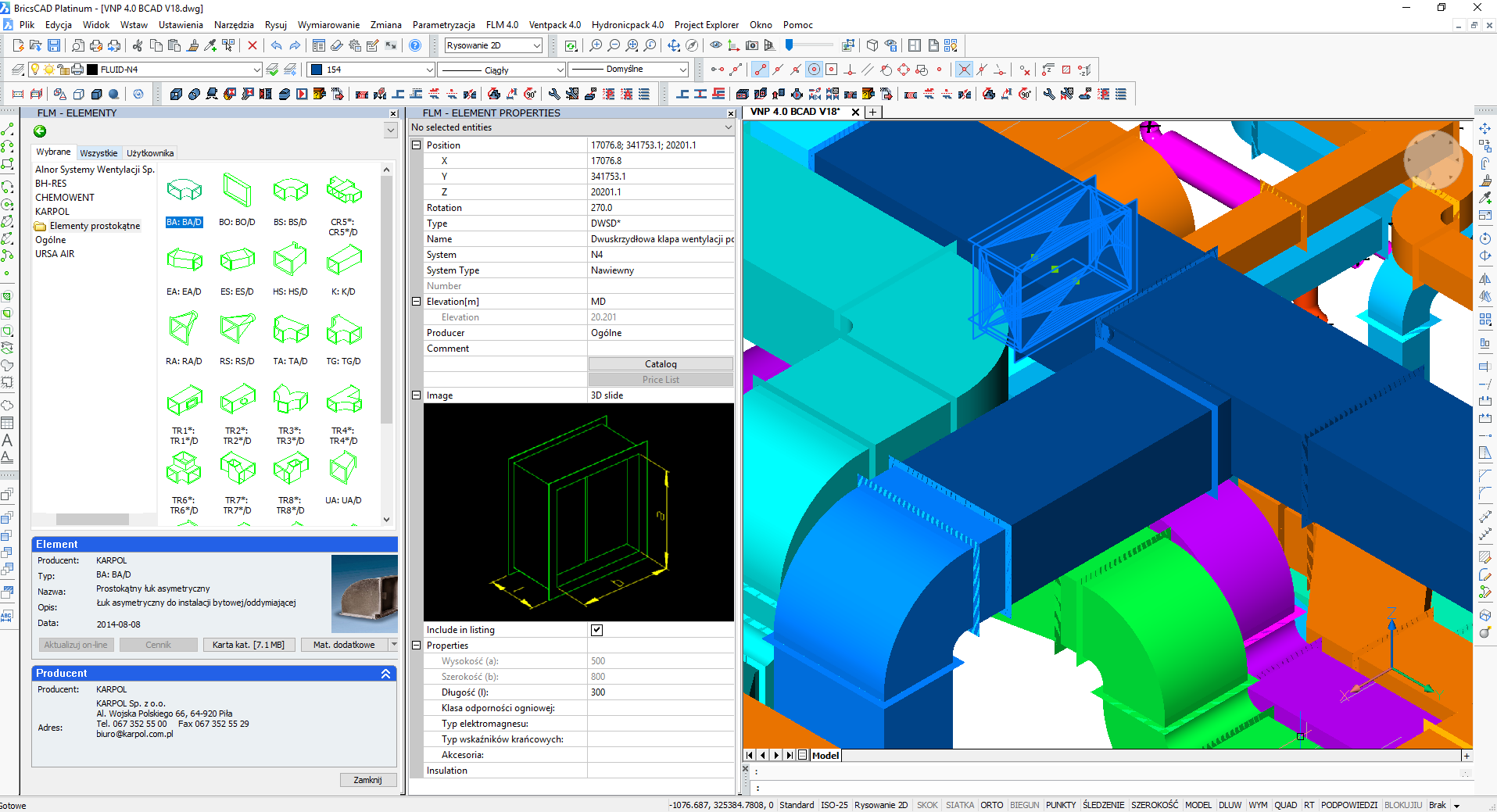Image resolution: width=1497 pixels, height=812 pixels.
Task: Click the red Delete X icon
Action: click(252, 45)
